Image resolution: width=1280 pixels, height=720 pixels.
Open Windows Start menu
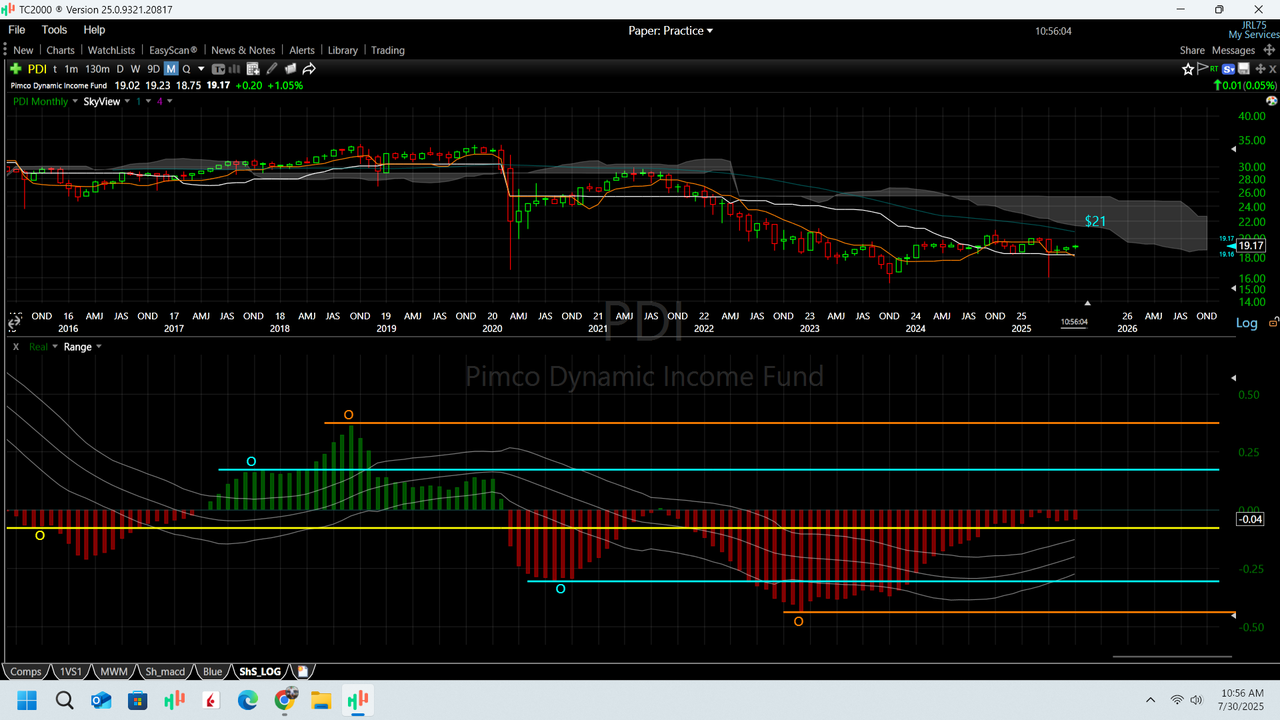[26, 700]
